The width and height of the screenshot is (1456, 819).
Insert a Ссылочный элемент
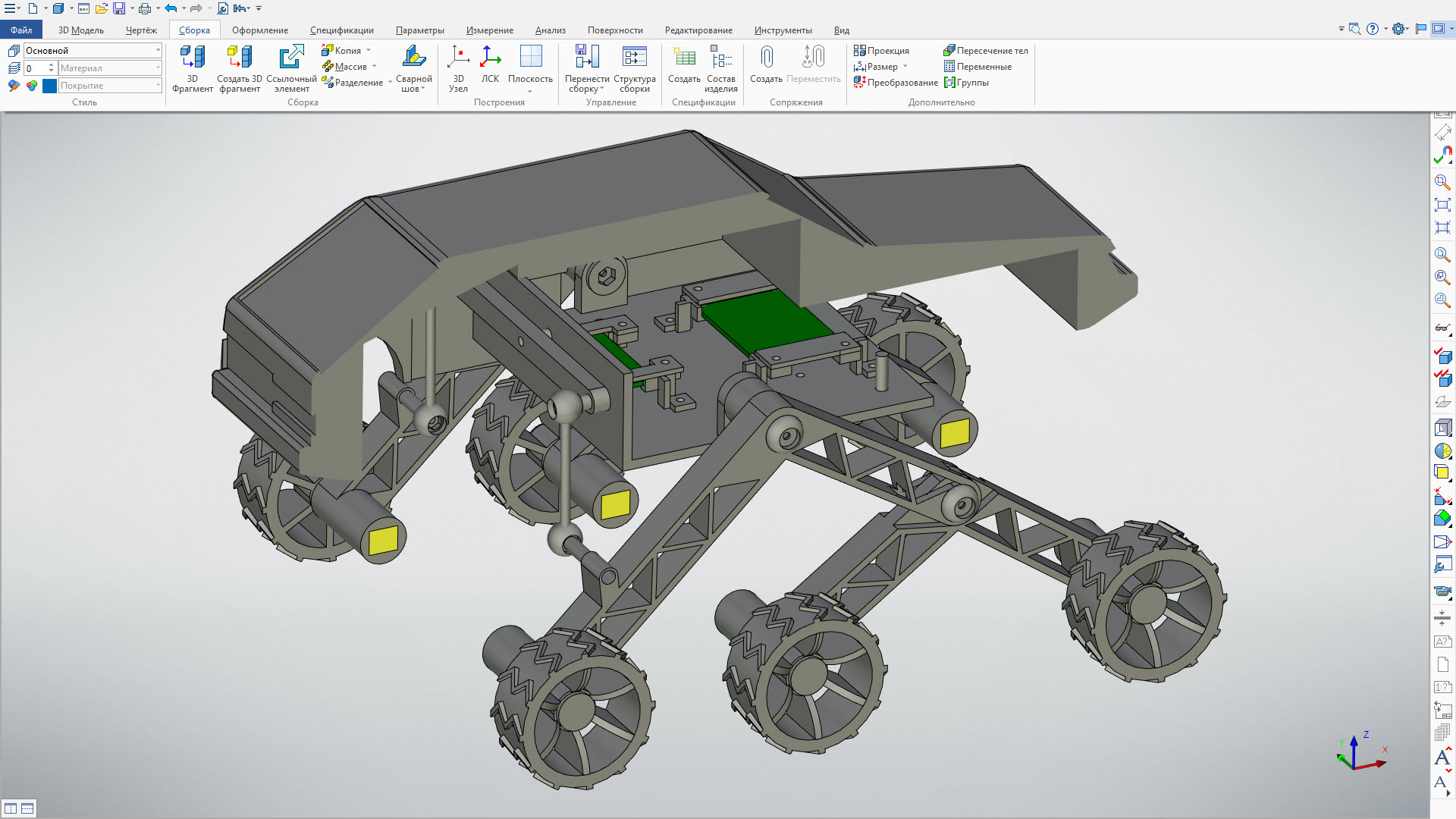coord(291,68)
